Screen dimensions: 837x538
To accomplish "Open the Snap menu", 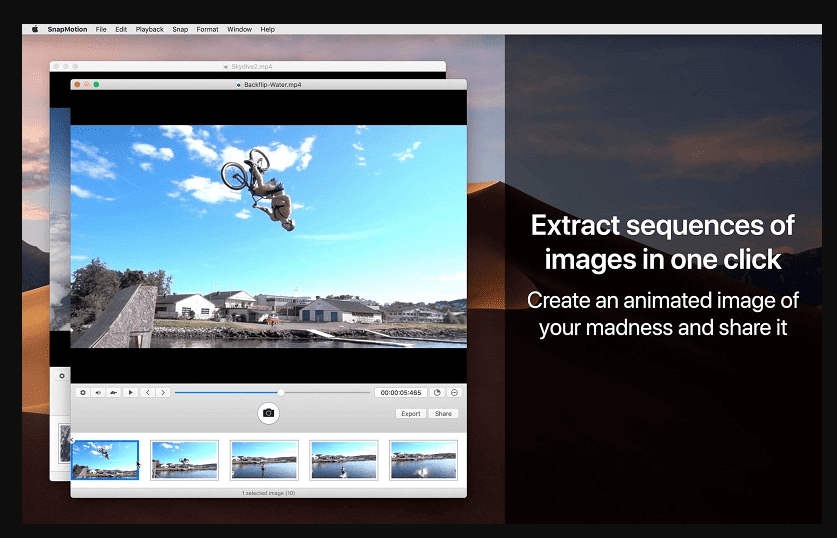I will click(180, 29).
